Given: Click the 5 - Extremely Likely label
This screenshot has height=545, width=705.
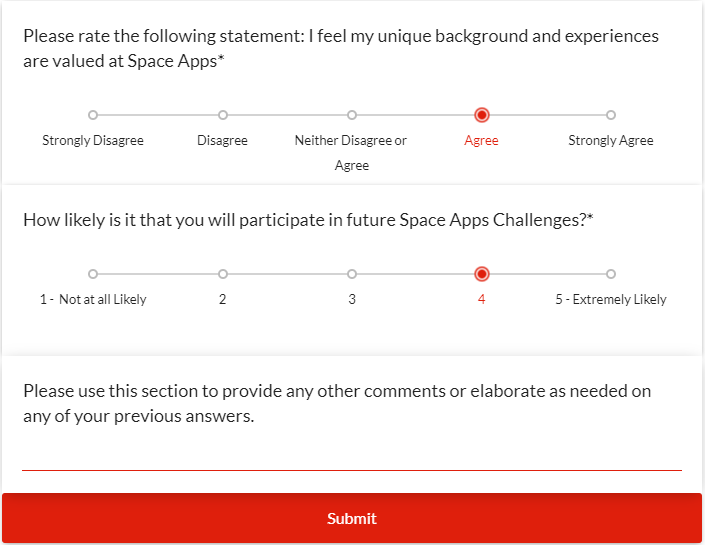Looking at the screenshot, I should [x=611, y=300].
